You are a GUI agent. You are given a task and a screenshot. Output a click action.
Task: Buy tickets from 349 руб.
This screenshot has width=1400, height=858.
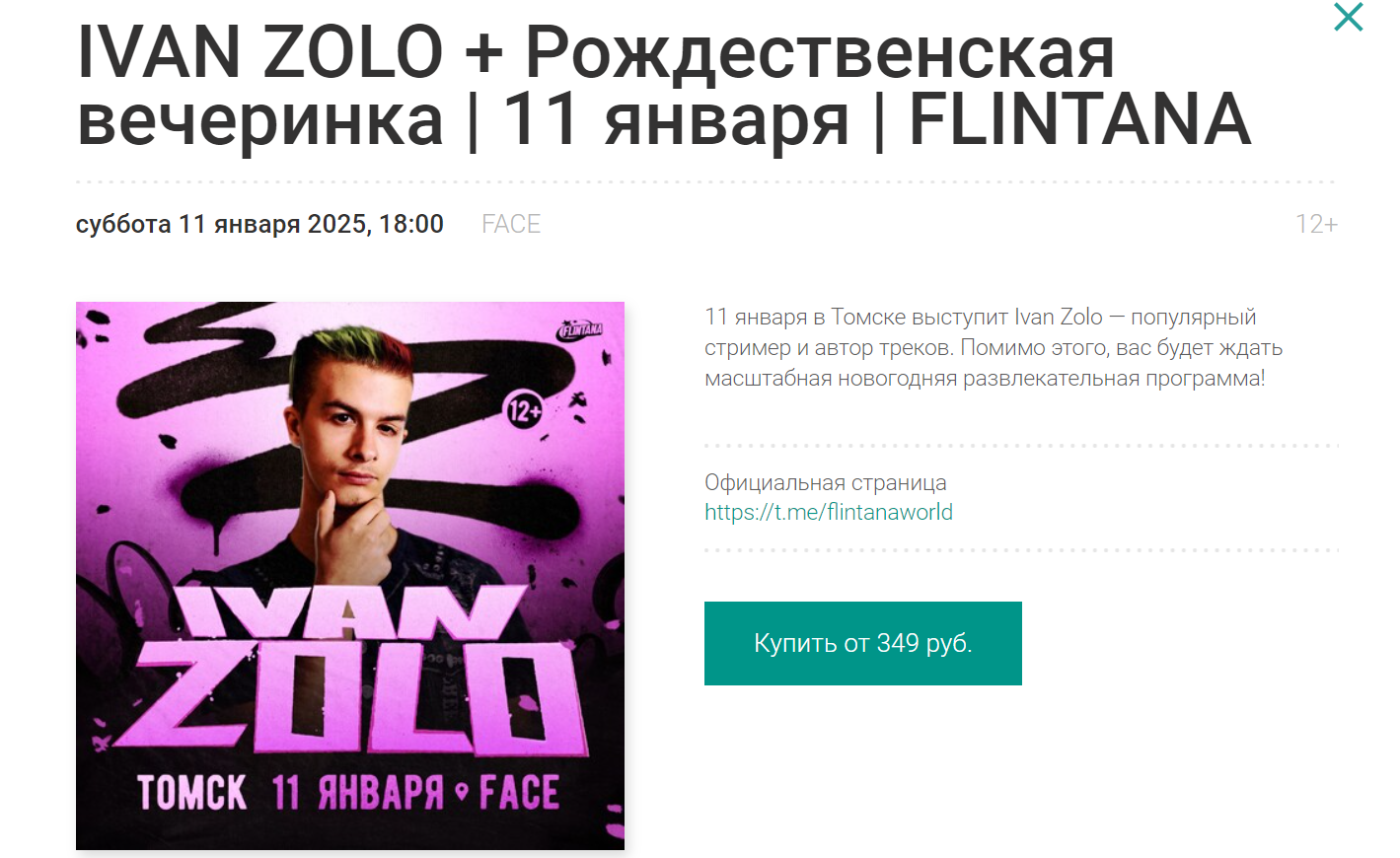click(x=863, y=643)
